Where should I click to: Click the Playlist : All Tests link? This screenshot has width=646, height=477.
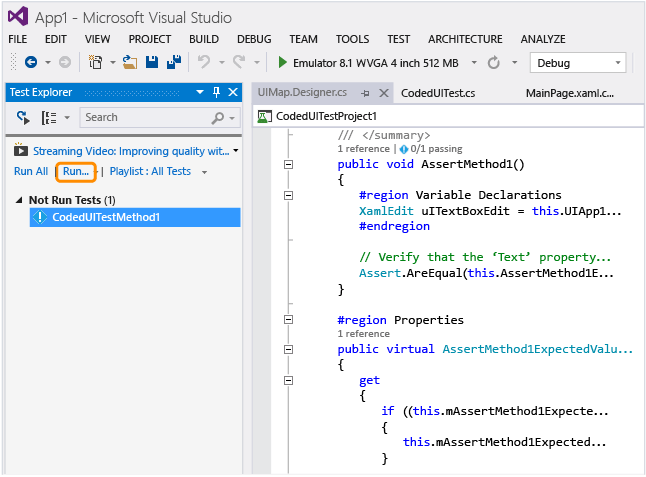click(150, 171)
